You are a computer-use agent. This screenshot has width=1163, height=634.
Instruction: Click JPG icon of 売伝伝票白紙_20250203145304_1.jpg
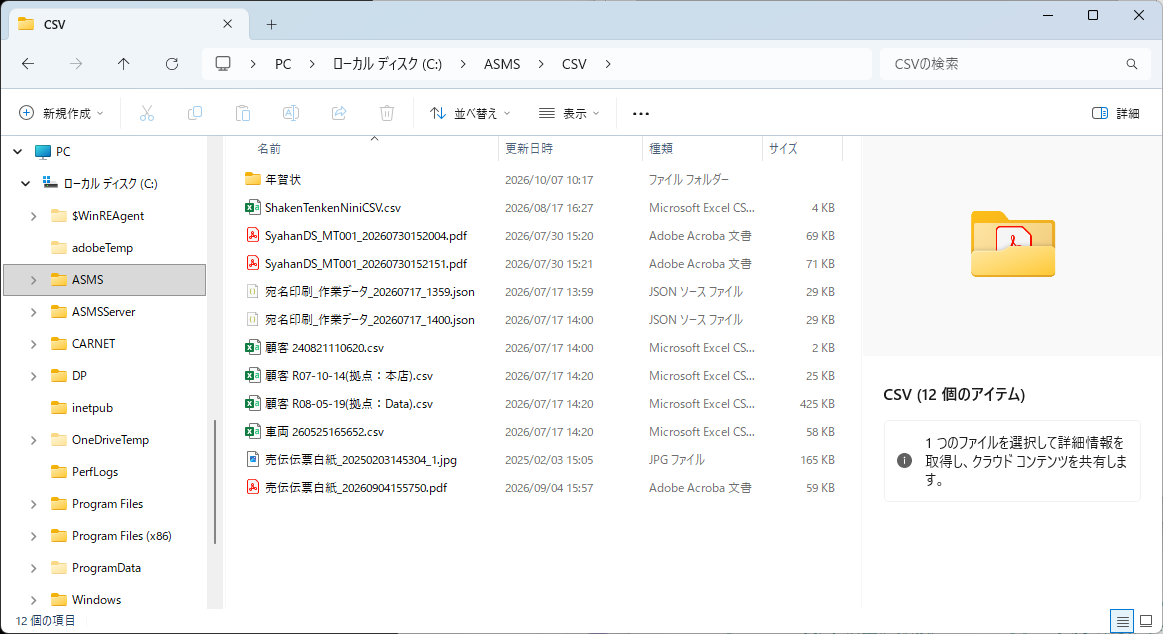point(252,460)
